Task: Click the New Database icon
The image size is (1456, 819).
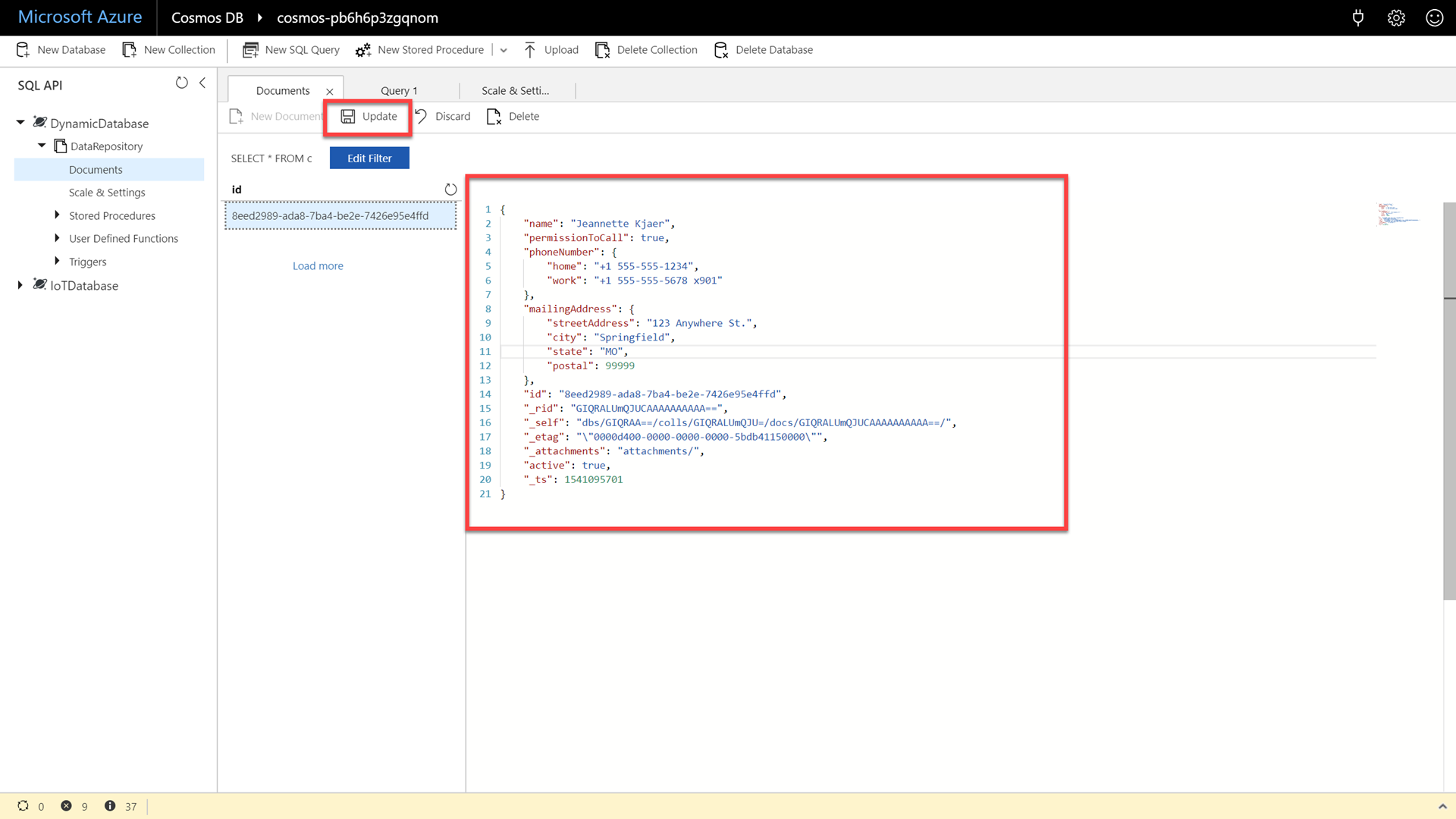Action: pyautogui.click(x=23, y=50)
